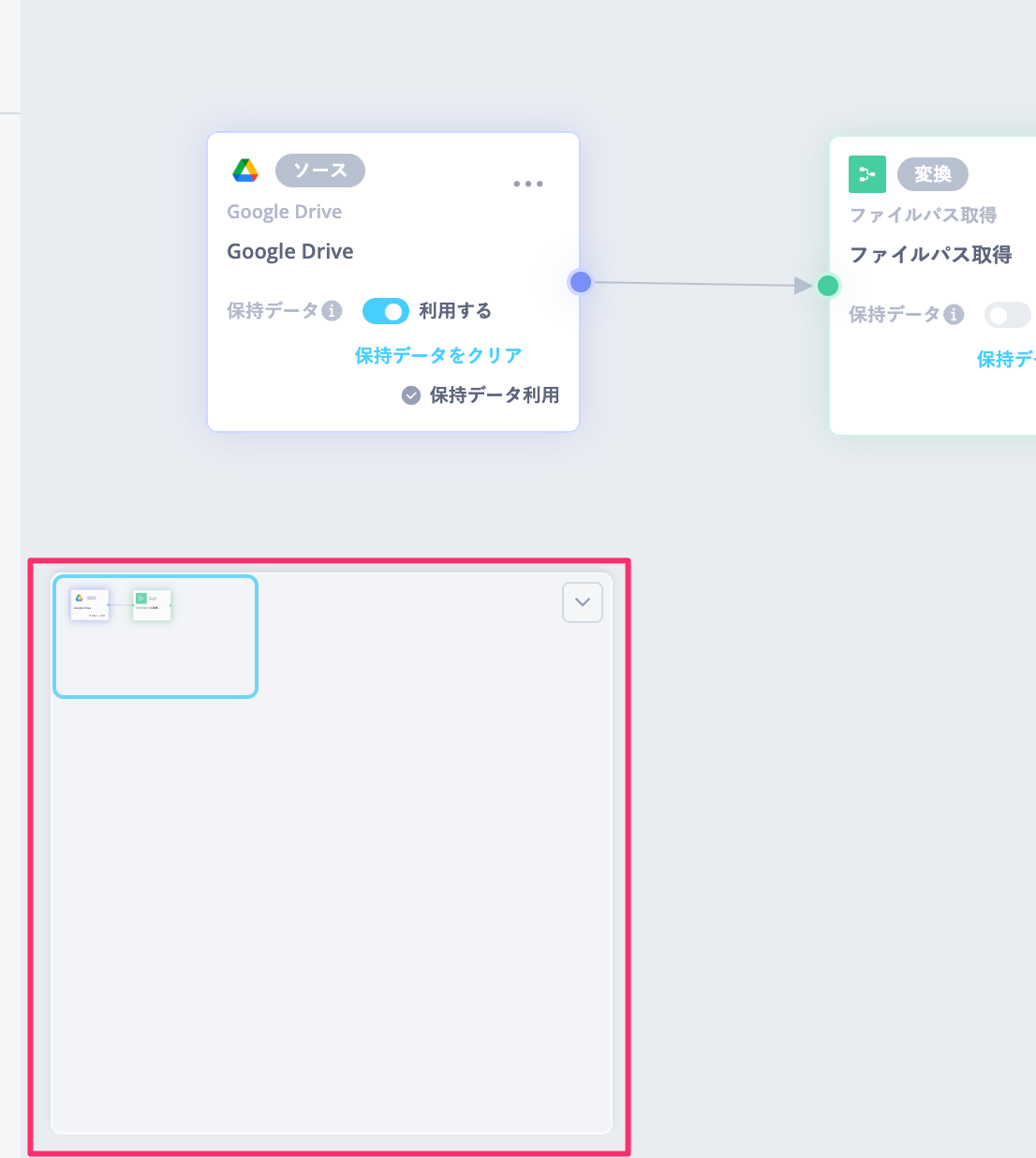Click the green input port on ファイルパス取得 node

click(x=828, y=286)
